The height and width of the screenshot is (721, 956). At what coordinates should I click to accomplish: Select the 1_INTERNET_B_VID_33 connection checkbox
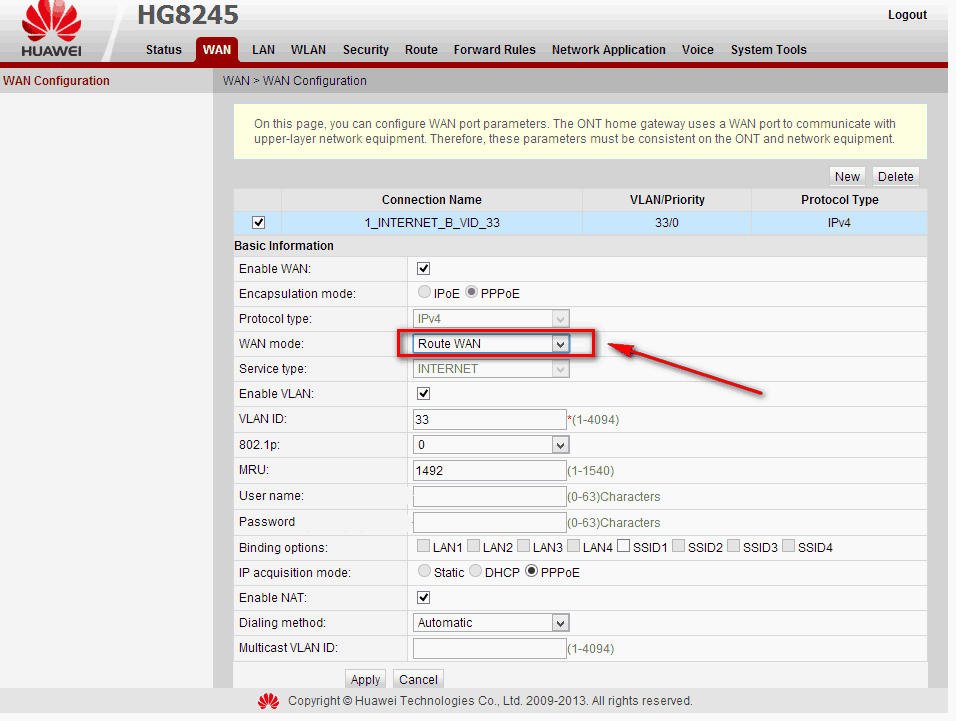259,223
